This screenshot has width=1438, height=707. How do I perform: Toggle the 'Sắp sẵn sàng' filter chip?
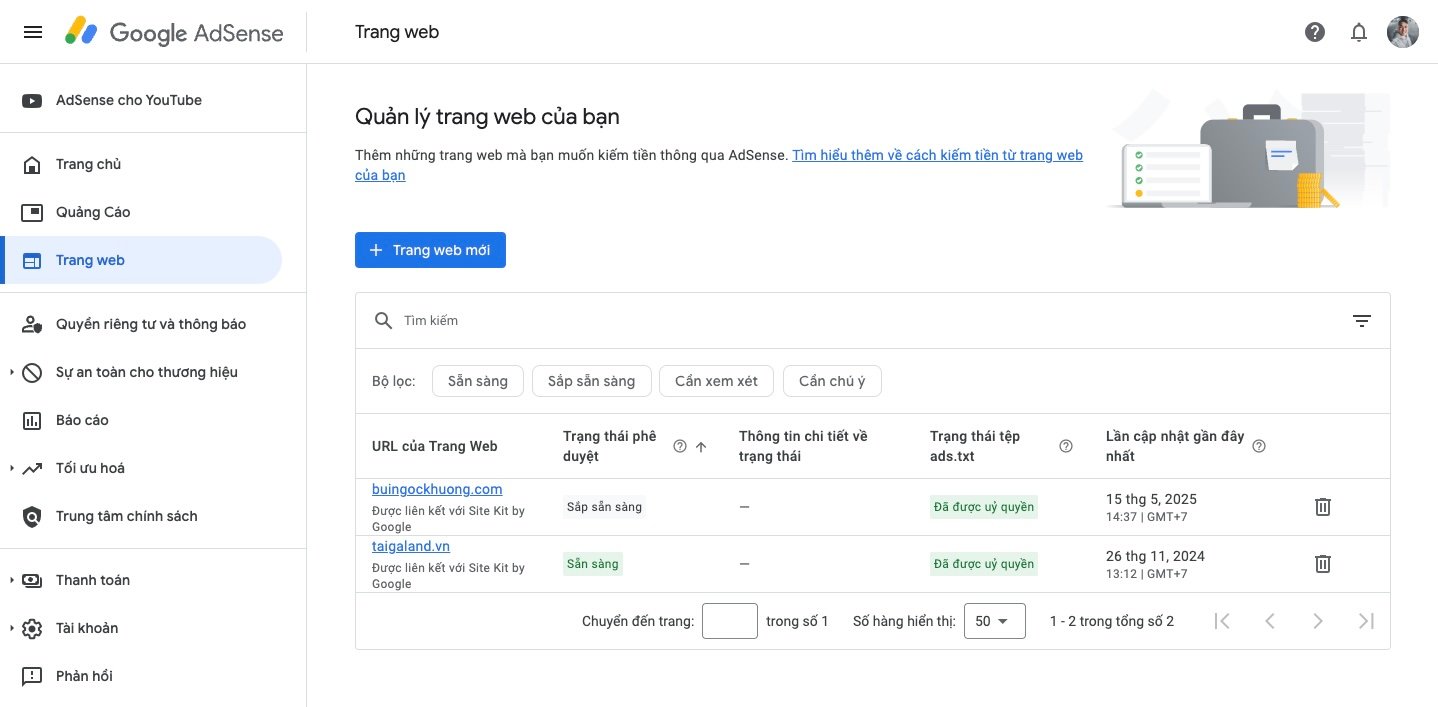point(591,381)
